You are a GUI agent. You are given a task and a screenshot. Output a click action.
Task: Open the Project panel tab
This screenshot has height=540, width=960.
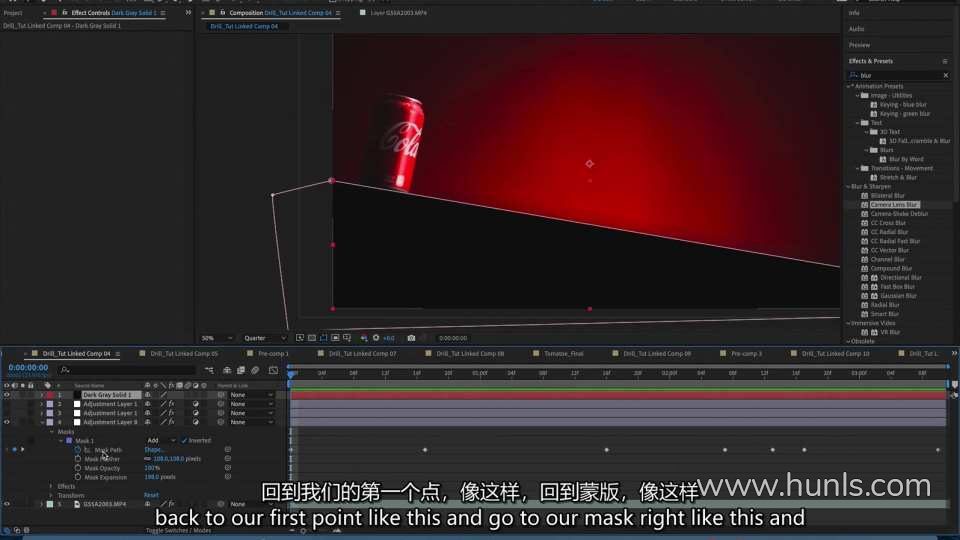point(13,13)
